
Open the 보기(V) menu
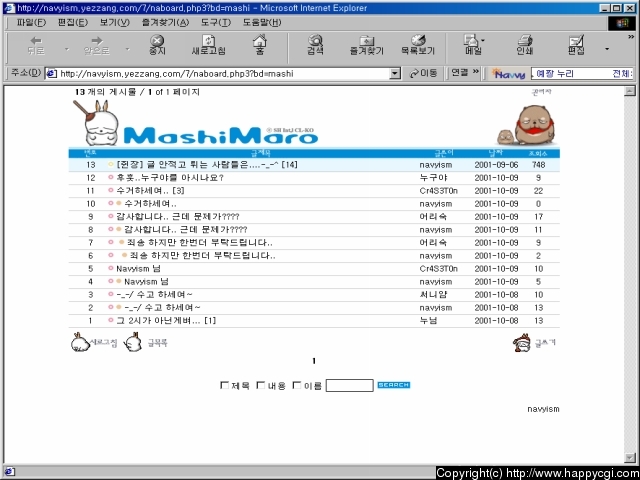coord(115,22)
